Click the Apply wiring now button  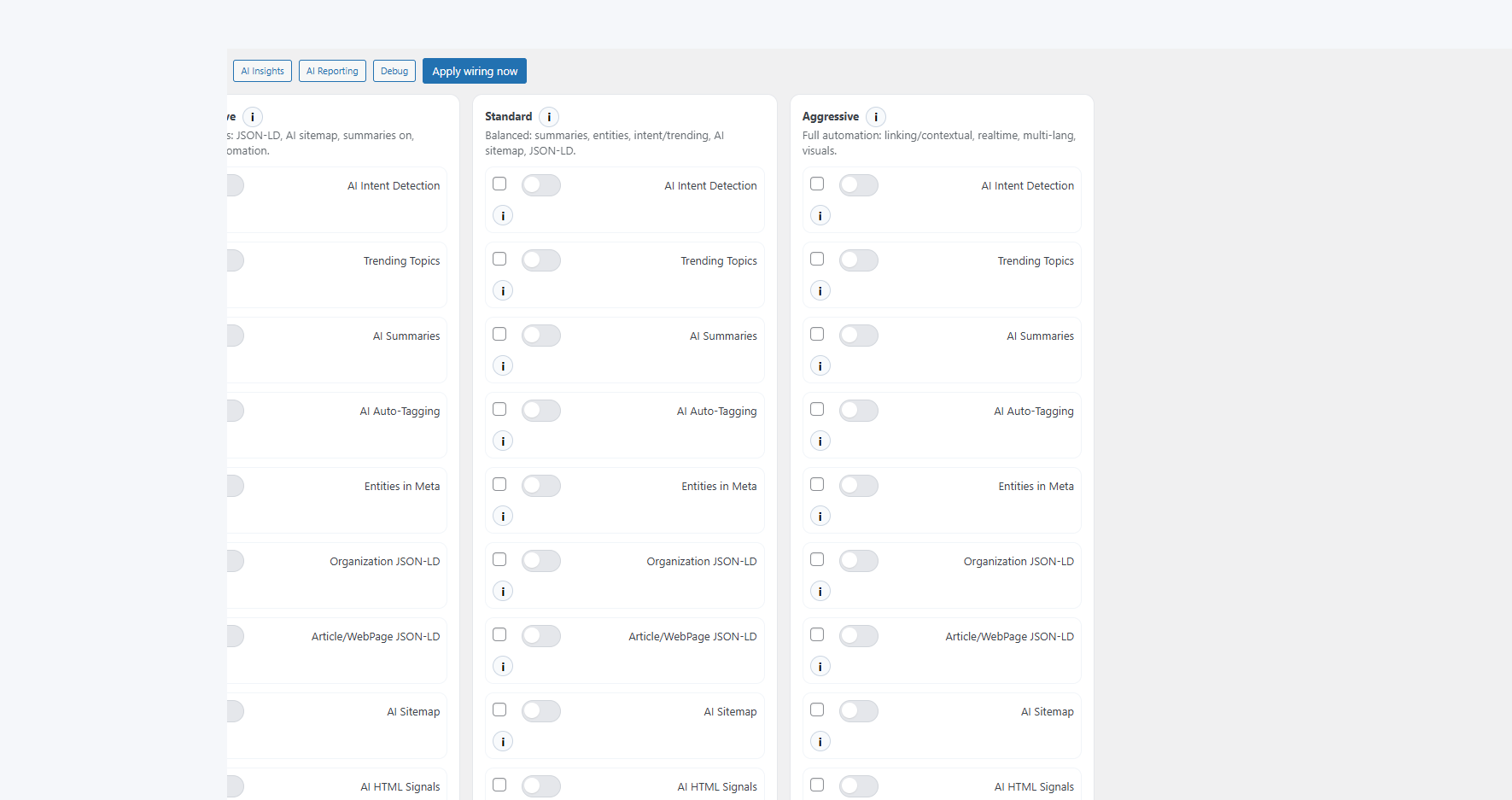pyautogui.click(x=475, y=71)
